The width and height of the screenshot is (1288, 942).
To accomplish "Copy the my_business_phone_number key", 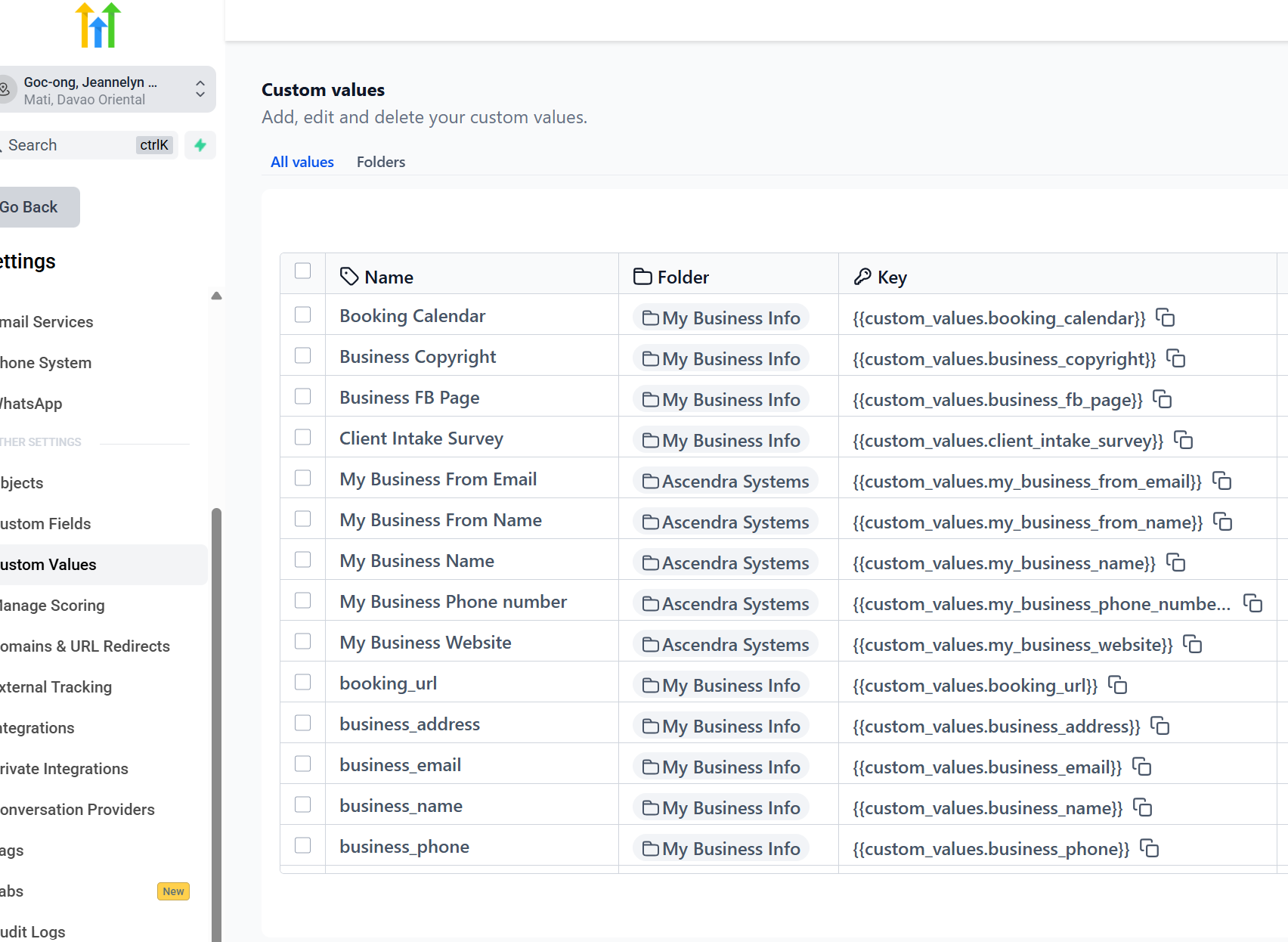I will point(1253,603).
